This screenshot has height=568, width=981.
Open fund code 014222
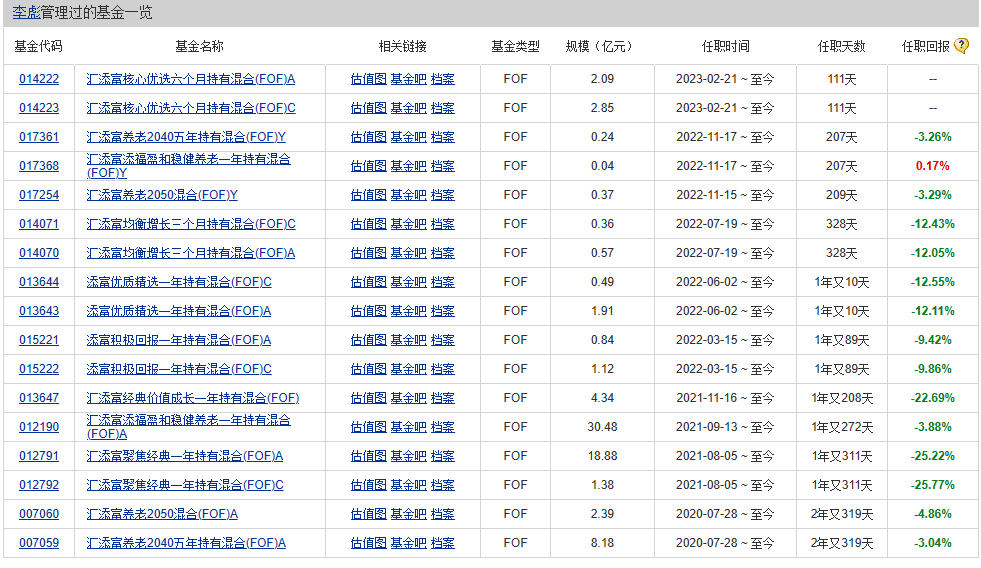[x=39, y=79]
